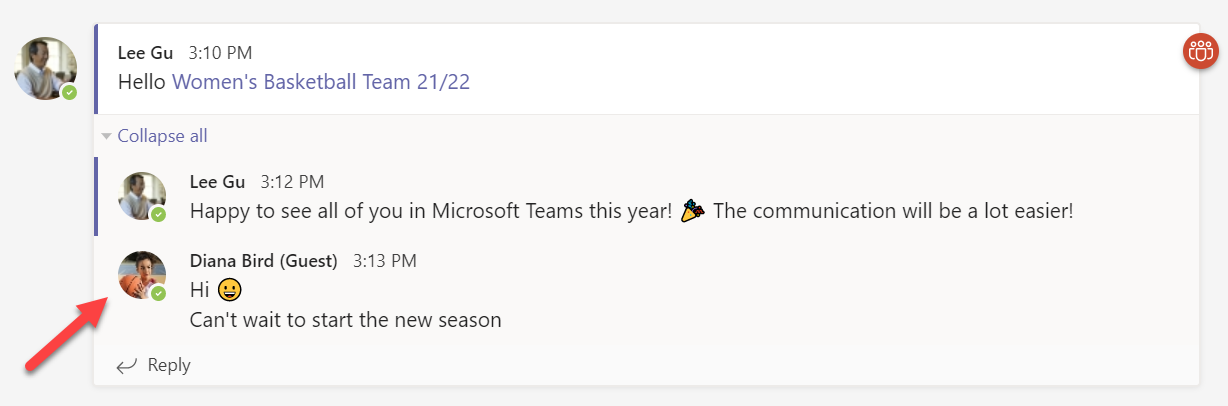Click the Reply text to respond
The height and width of the screenshot is (406, 1228).
click(169, 366)
